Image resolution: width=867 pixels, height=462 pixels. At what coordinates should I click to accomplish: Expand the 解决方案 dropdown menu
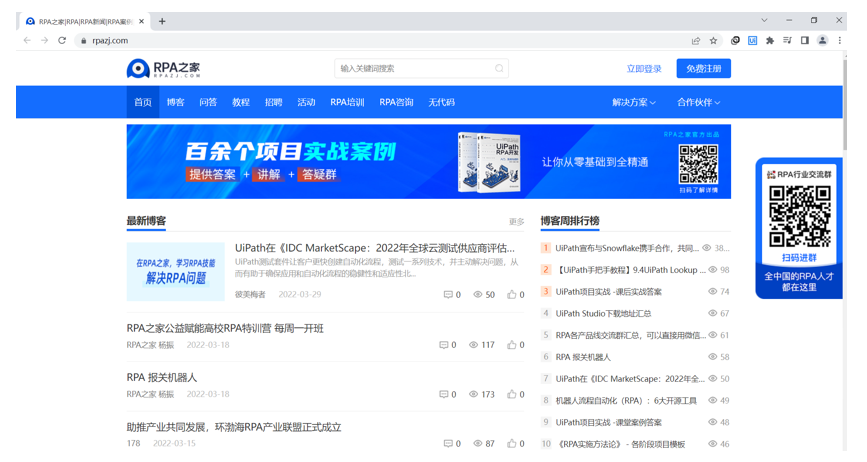click(634, 102)
